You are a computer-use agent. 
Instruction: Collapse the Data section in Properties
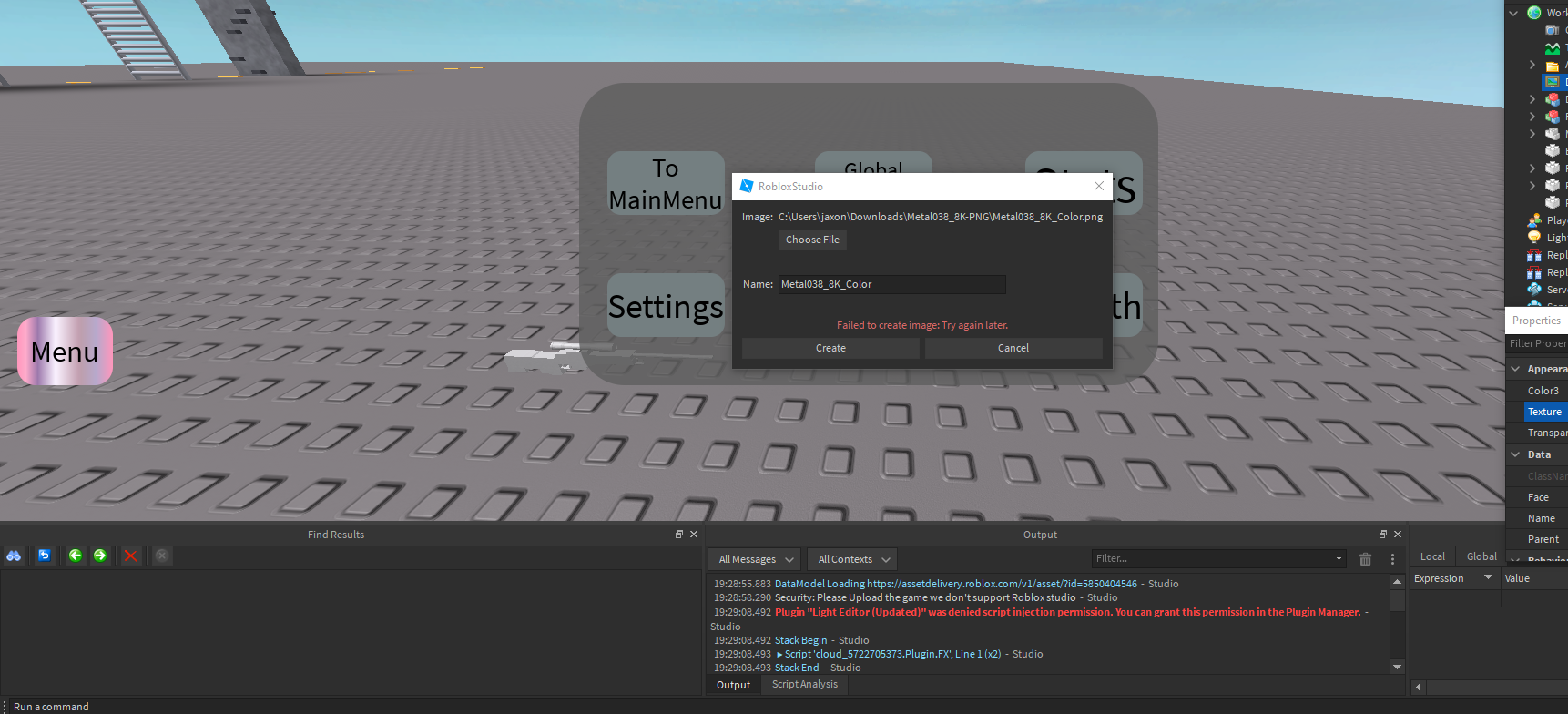coord(1515,454)
